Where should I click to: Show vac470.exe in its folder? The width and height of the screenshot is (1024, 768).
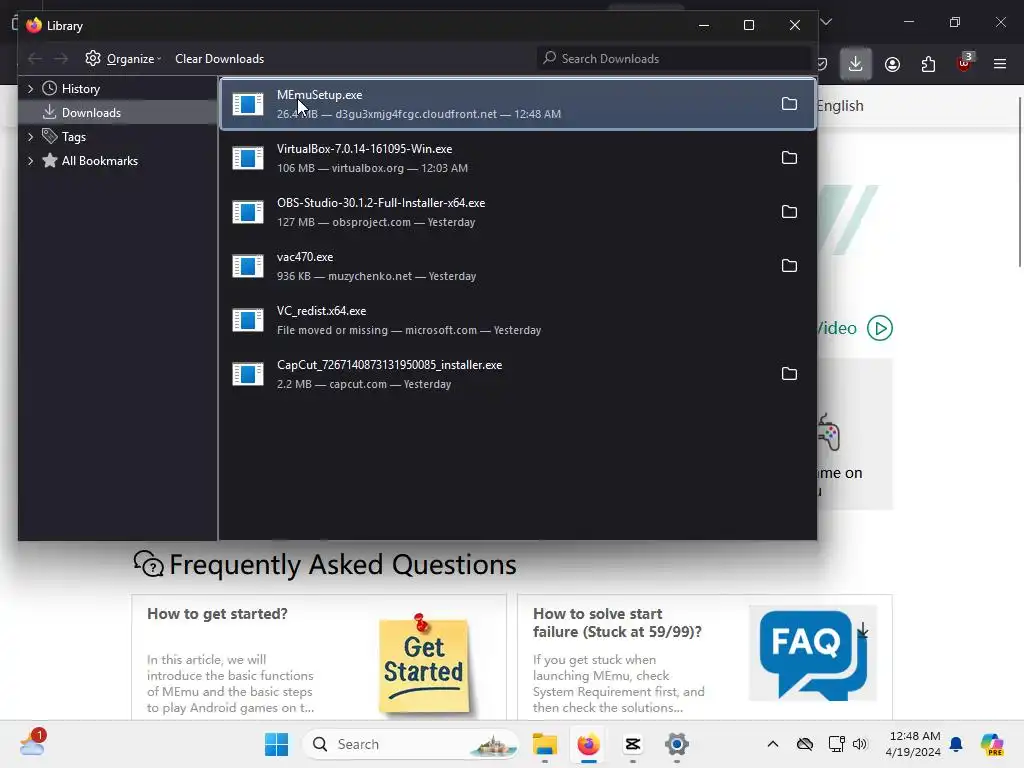tap(789, 266)
